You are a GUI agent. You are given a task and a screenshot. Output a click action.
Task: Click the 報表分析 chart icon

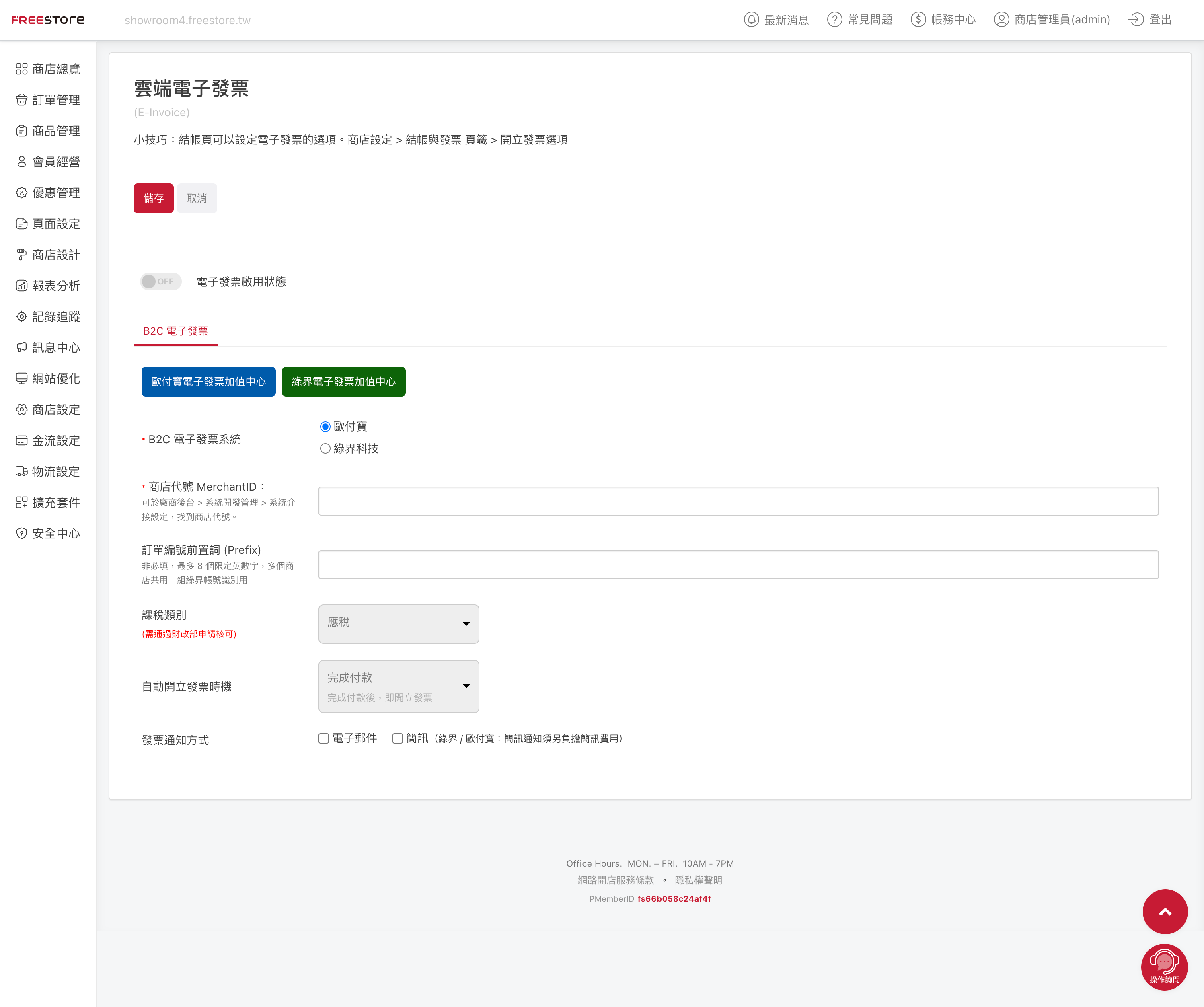coord(21,286)
